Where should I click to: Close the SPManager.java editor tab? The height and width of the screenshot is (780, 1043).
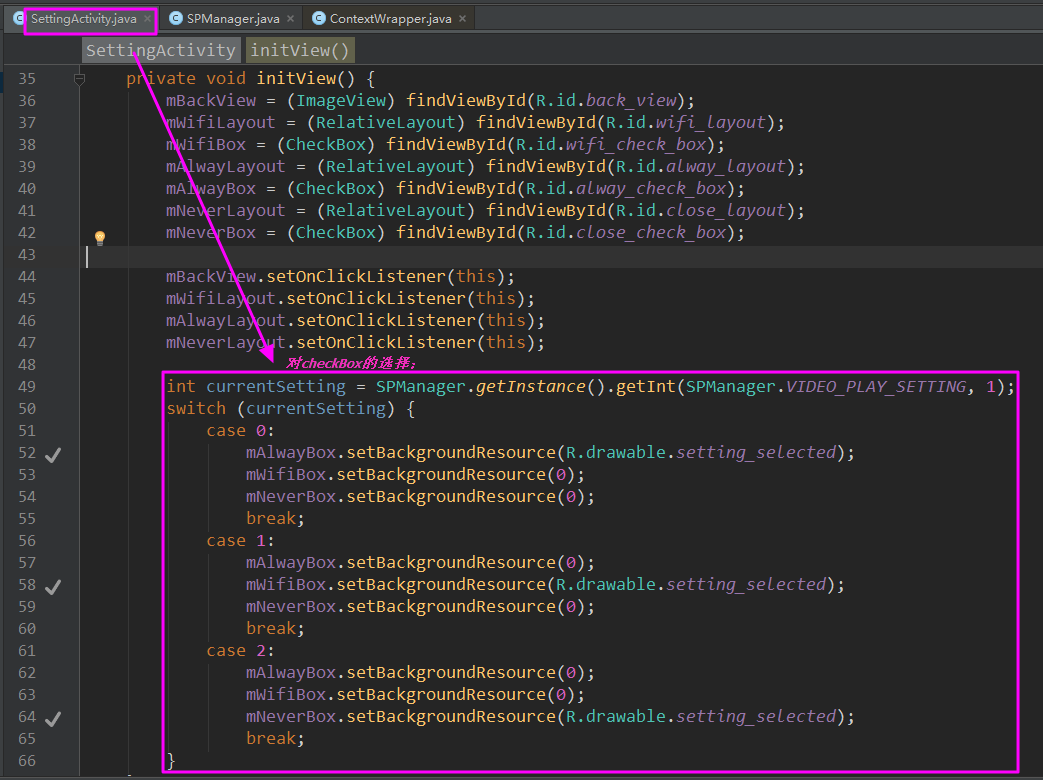point(289,18)
